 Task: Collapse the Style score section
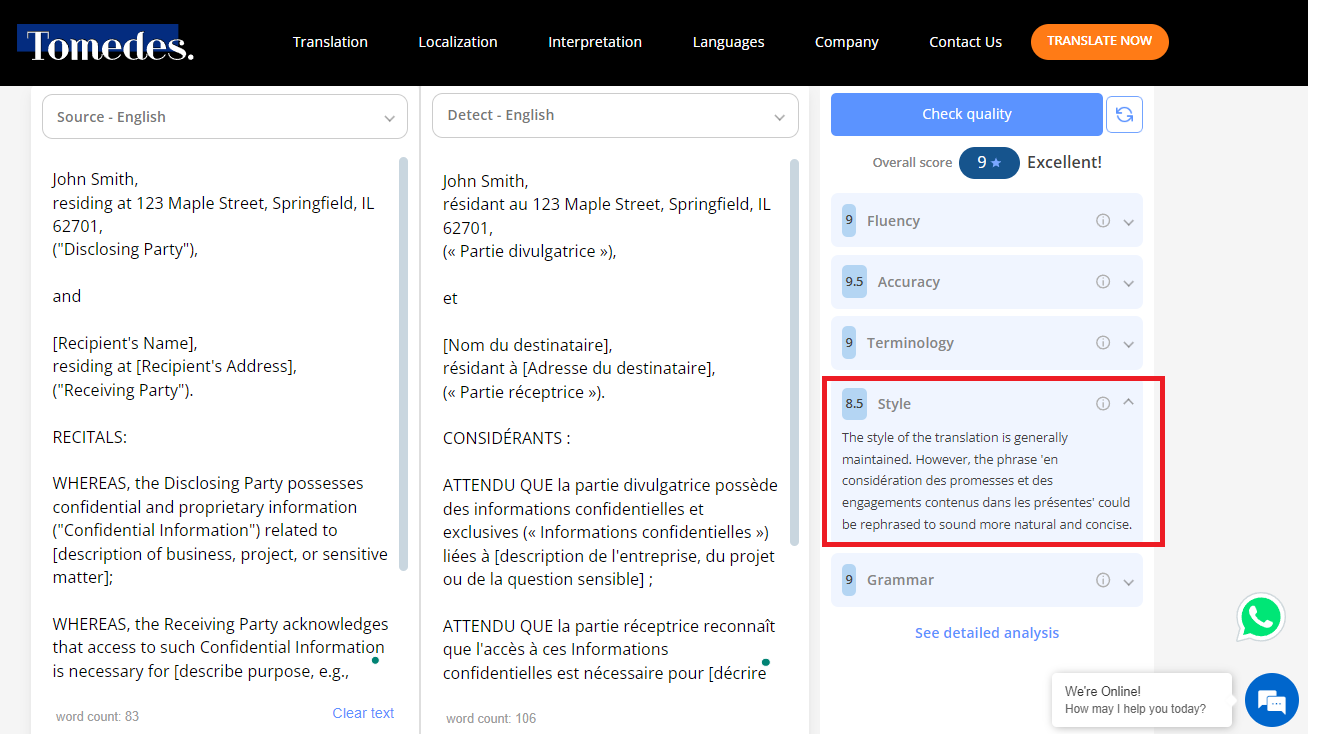pos(1129,403)
